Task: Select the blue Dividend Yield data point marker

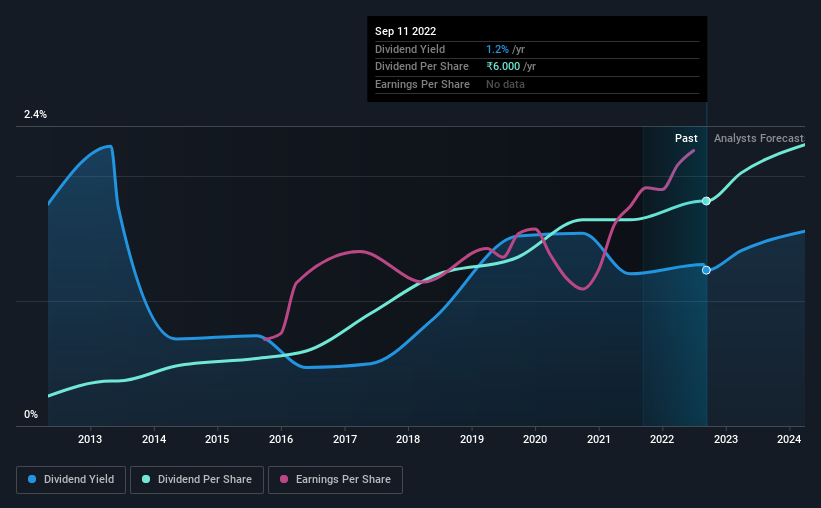Action: click(706, 270)
